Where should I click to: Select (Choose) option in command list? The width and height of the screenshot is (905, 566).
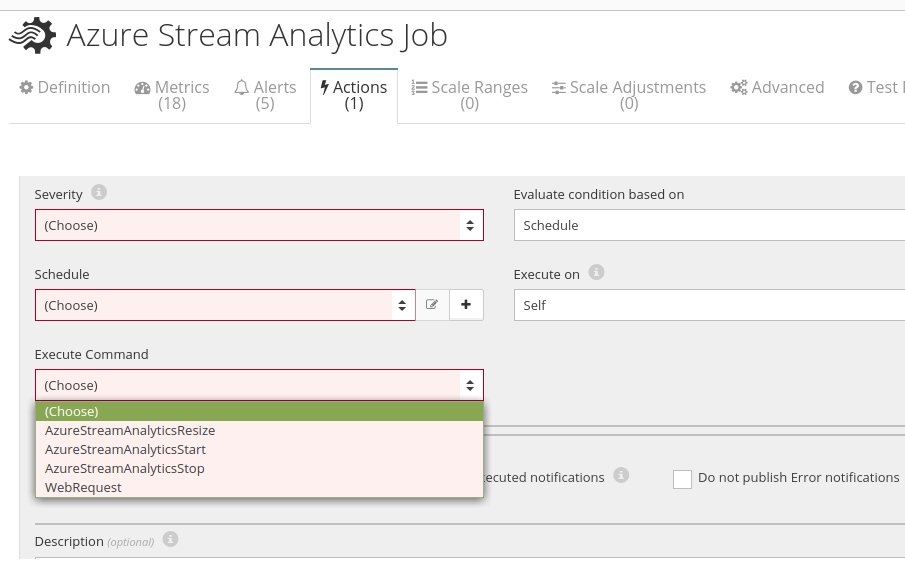pos(259,411)
